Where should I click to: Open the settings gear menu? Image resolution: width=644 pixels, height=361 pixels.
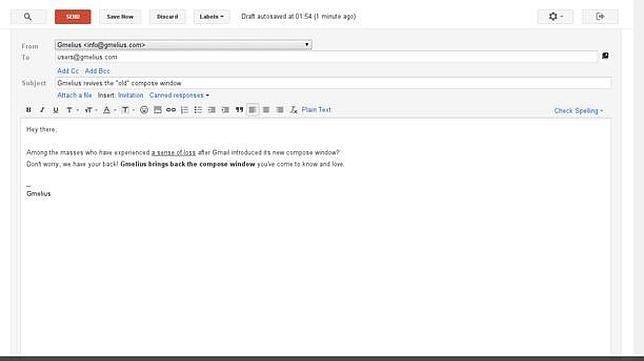(555, 17)
